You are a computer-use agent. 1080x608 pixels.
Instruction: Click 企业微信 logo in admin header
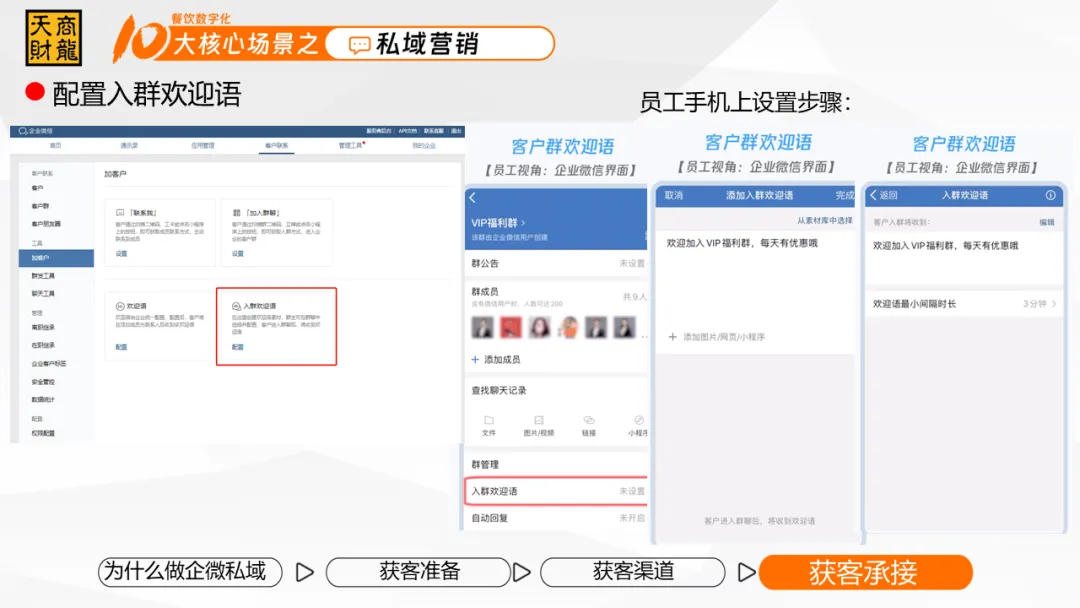click(x=35, y=131)
